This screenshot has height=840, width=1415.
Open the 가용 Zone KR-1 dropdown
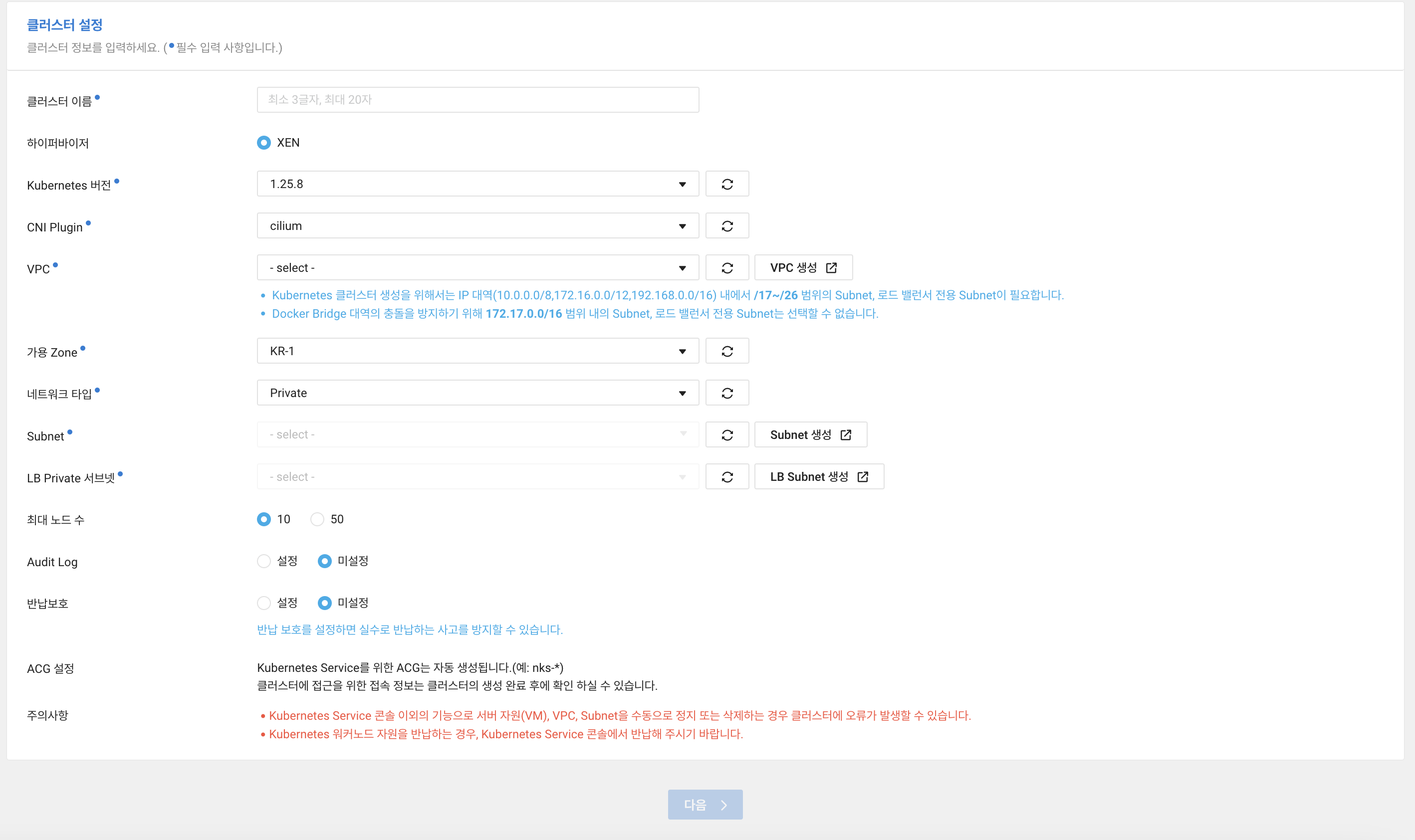[477, 351]
